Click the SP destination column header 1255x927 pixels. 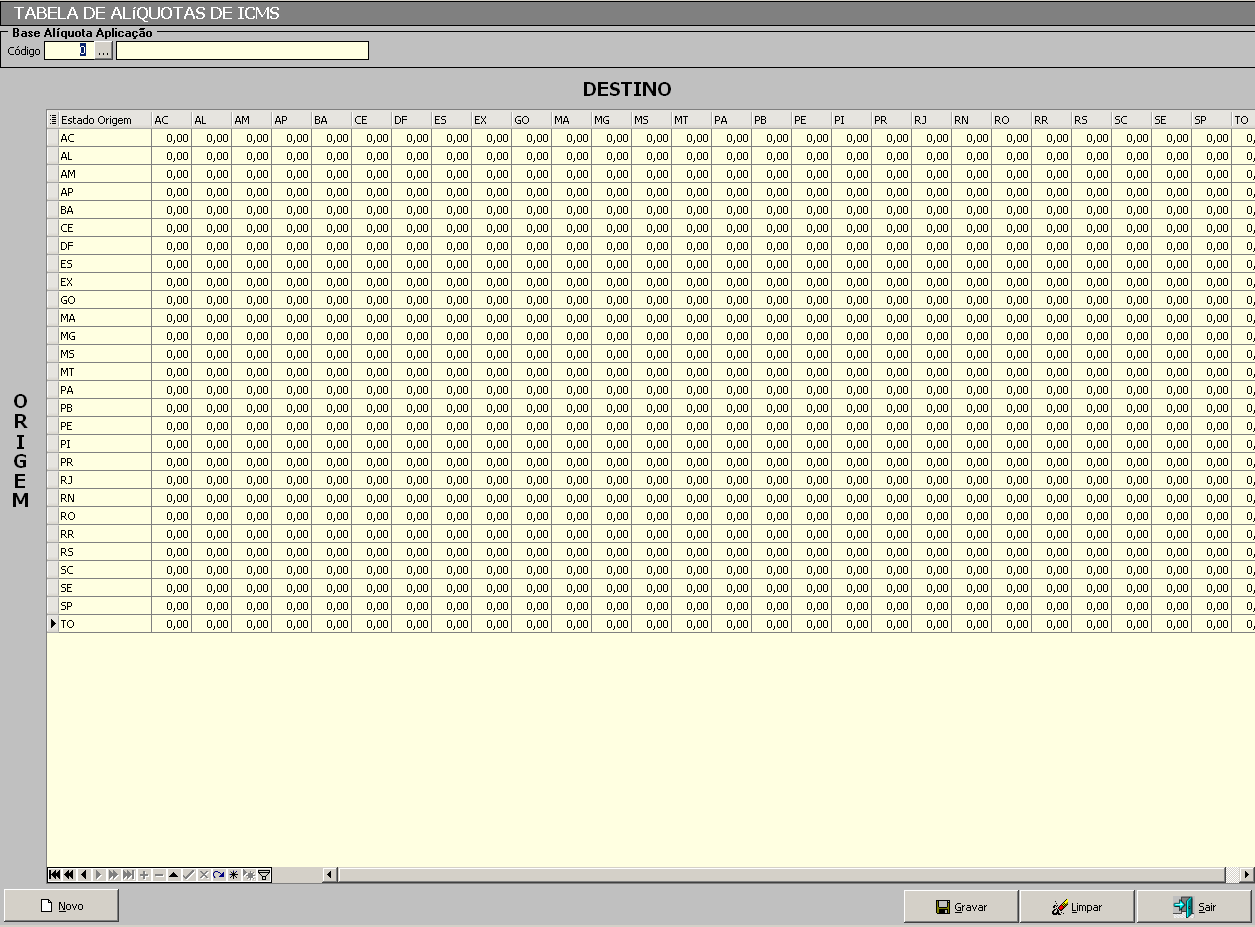(1210, 120)
